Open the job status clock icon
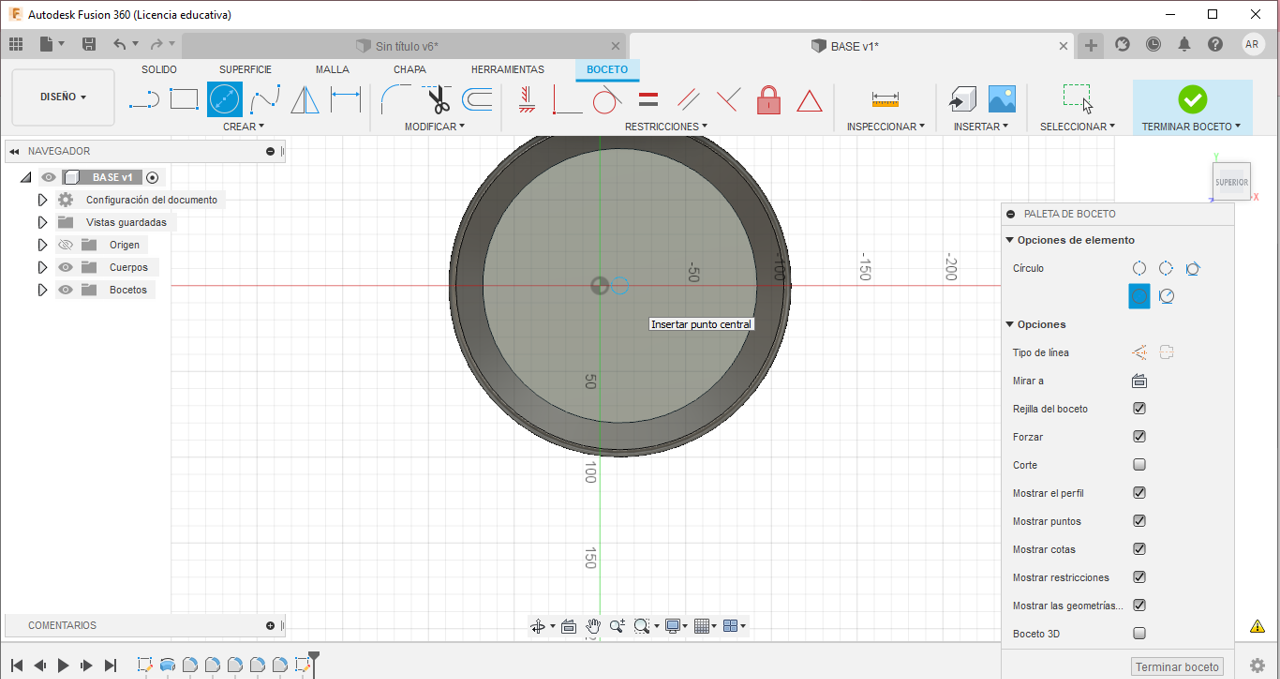Viewport: 1280px width, 679px height. tap(1154, 44)
